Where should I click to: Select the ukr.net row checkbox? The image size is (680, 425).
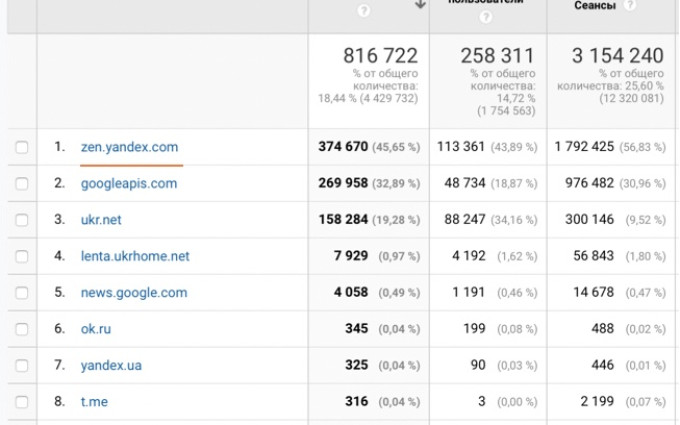pyautogui.click(x=22, y=220)
